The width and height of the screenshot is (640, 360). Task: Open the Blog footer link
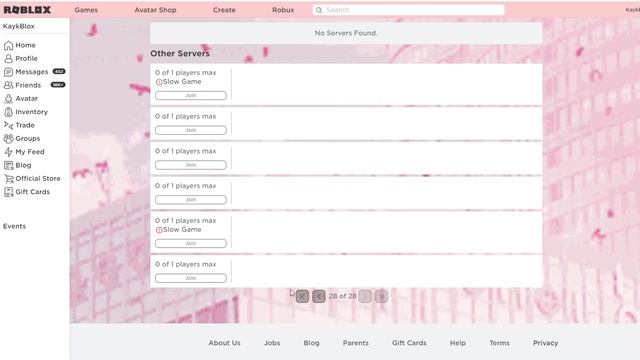(311, 343)
